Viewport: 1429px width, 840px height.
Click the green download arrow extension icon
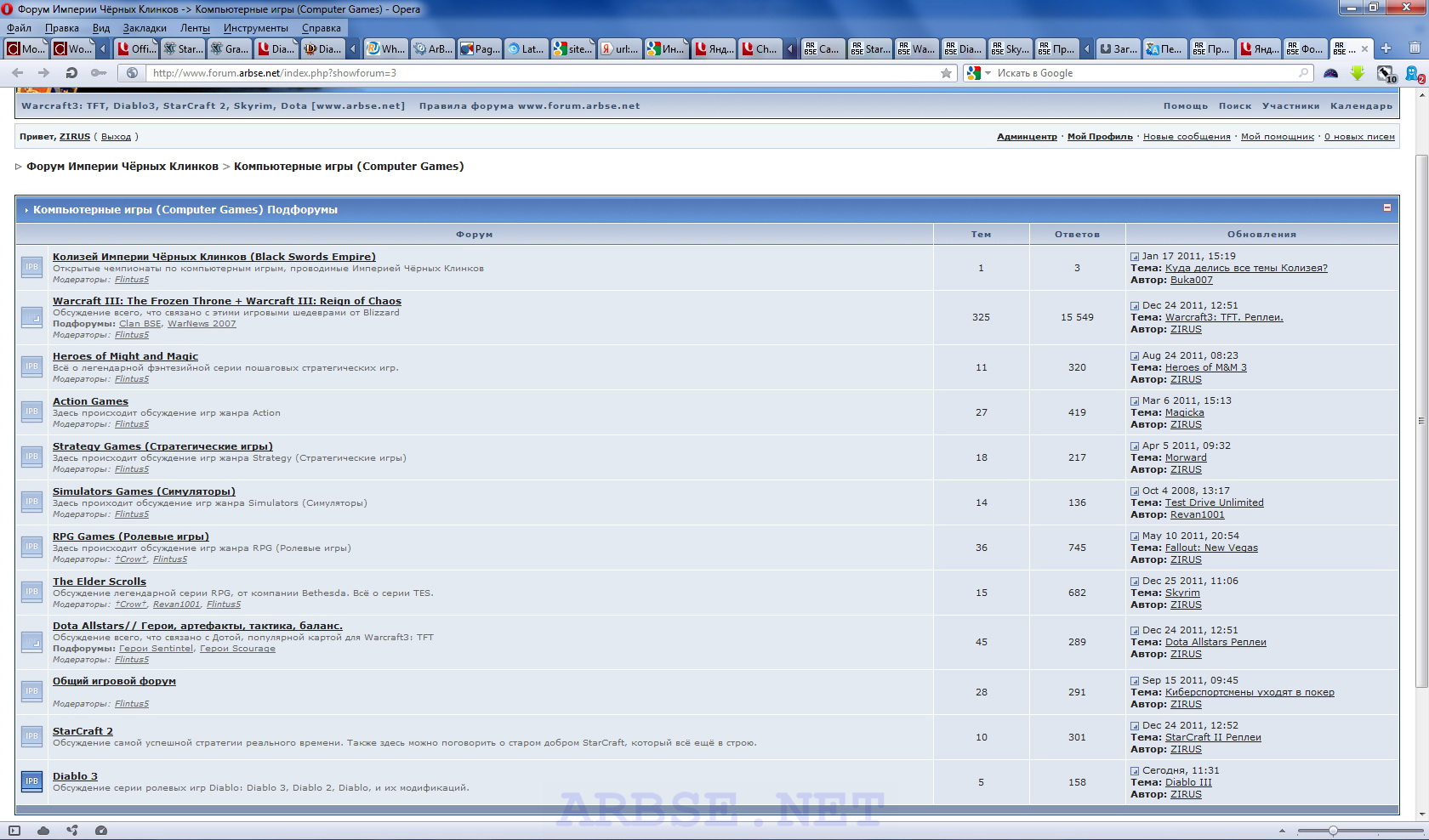click(1358, 73)
